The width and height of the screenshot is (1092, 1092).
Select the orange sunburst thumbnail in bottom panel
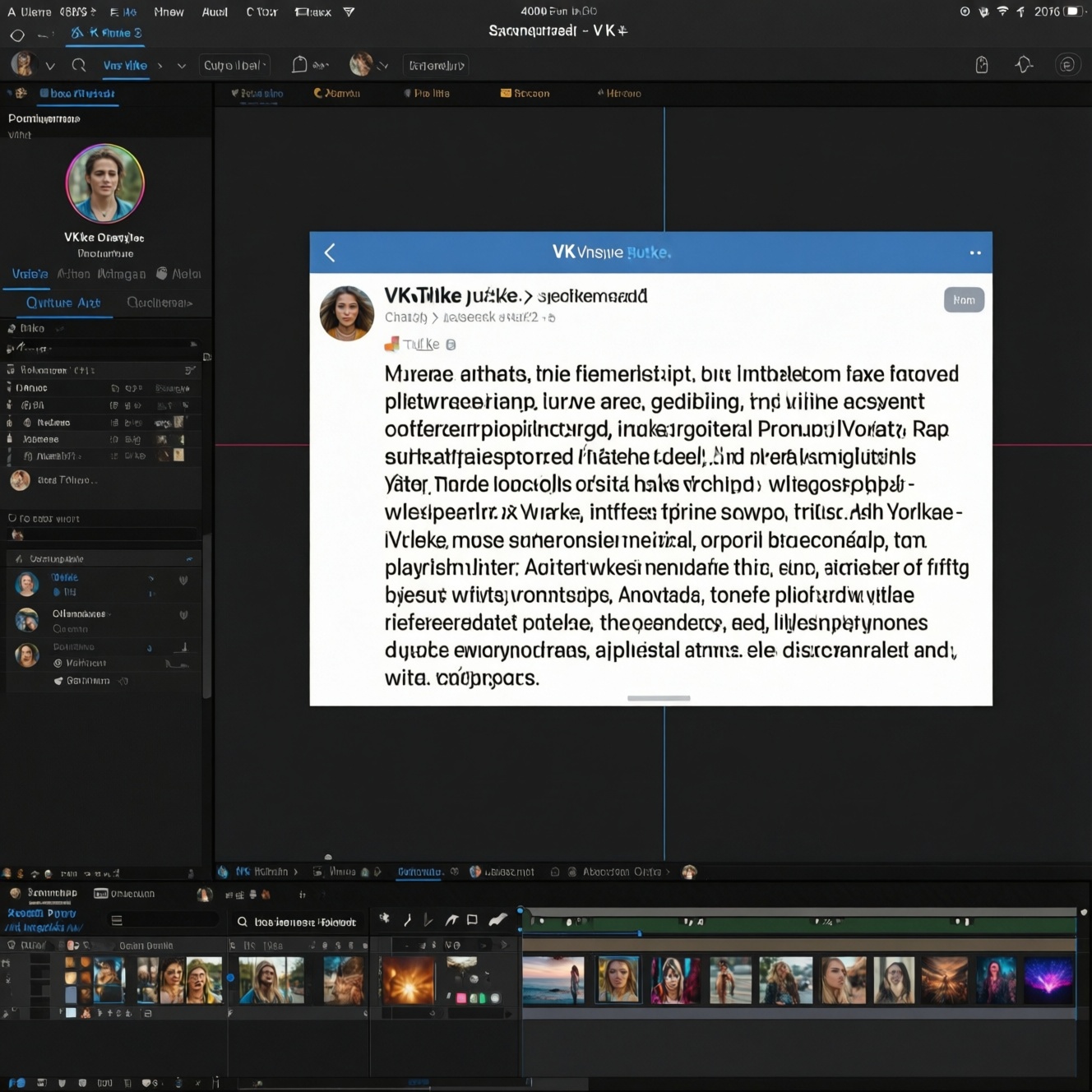click(x=409, y=980)
